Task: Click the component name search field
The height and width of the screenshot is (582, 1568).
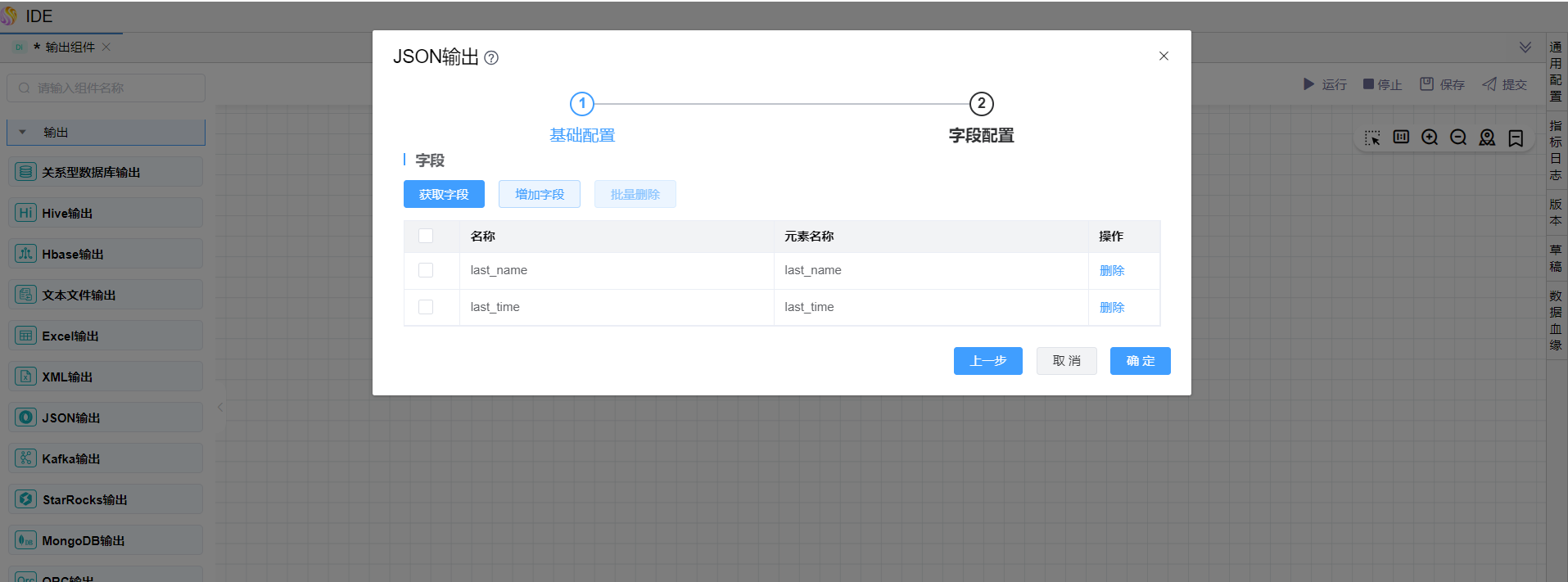Action: click(106, 88)
